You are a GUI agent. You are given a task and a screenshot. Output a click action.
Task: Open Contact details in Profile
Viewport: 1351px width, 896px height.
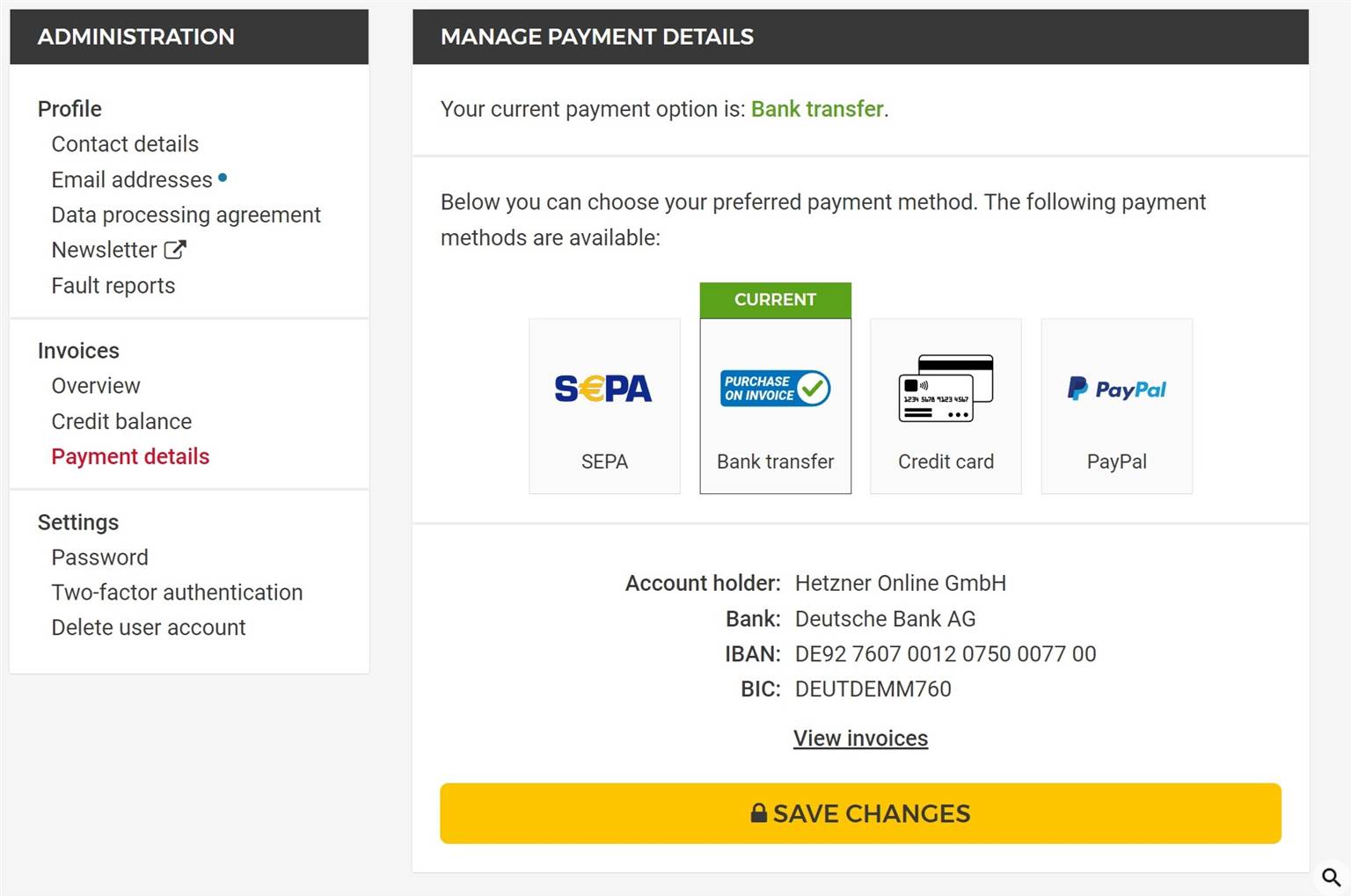[x=125, y=144]
